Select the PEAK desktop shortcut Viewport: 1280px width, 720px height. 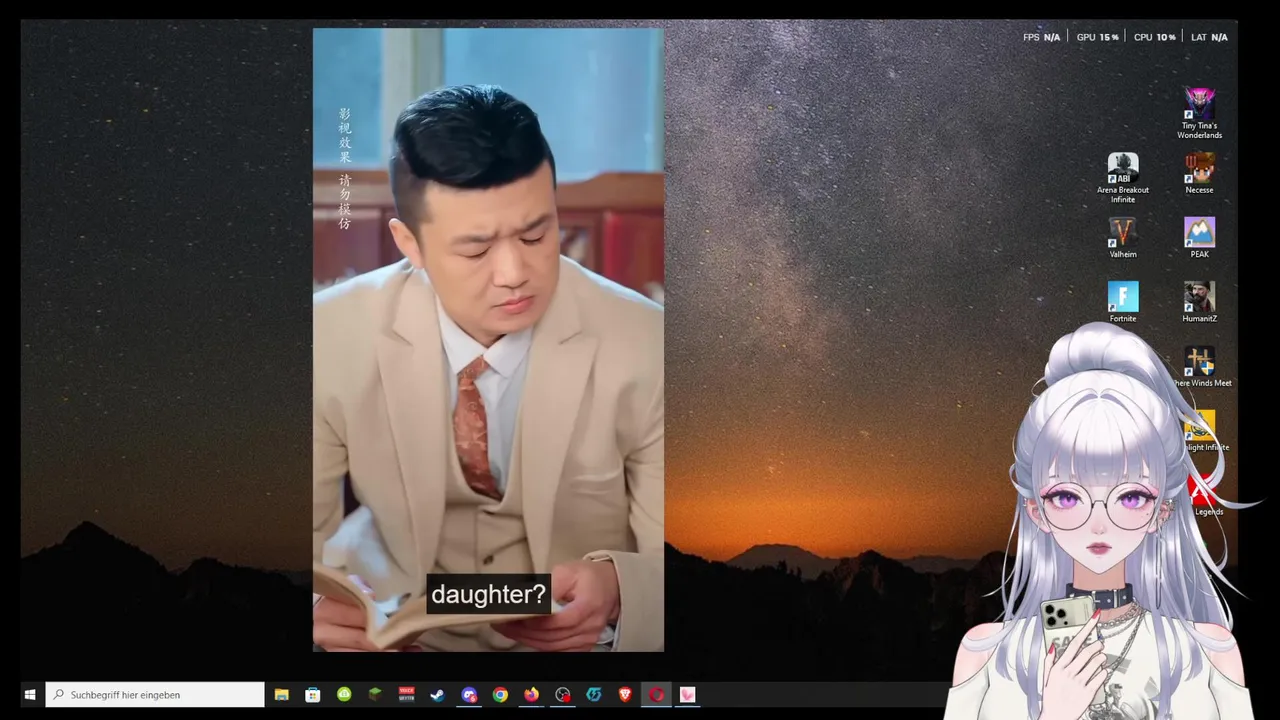[1199, 238]
